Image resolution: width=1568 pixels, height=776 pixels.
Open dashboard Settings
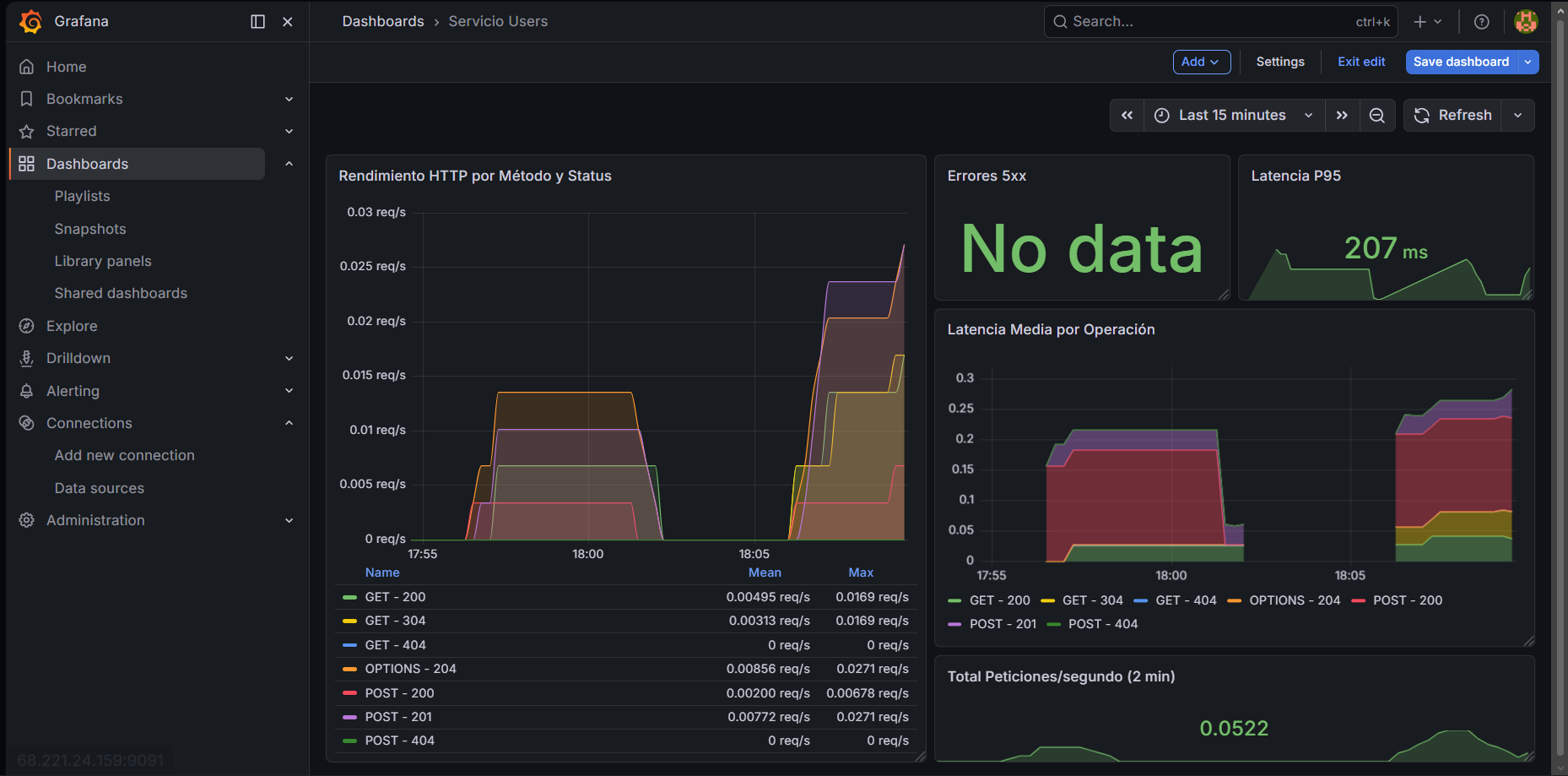click(1280, 62)
